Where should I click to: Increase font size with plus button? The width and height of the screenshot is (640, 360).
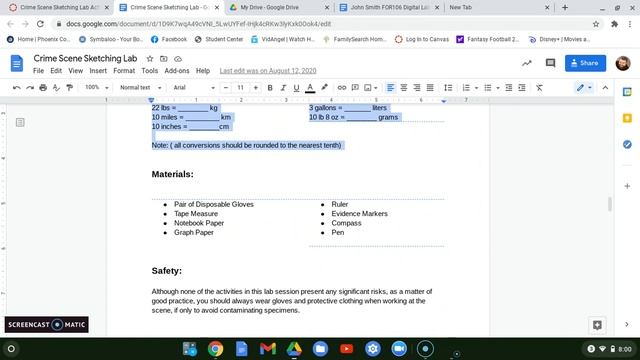click(256, 88)
